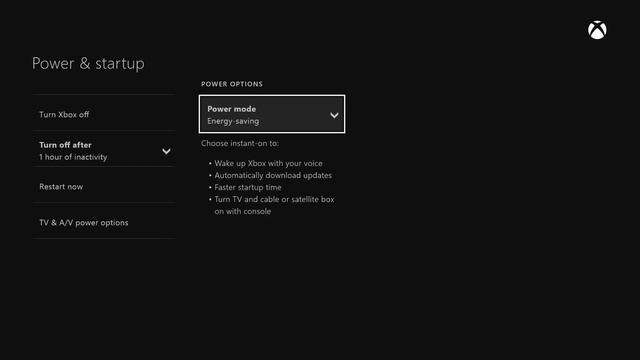Click 'Automatically download updates' text
This screenshot has width=640, height=360.
273,176
